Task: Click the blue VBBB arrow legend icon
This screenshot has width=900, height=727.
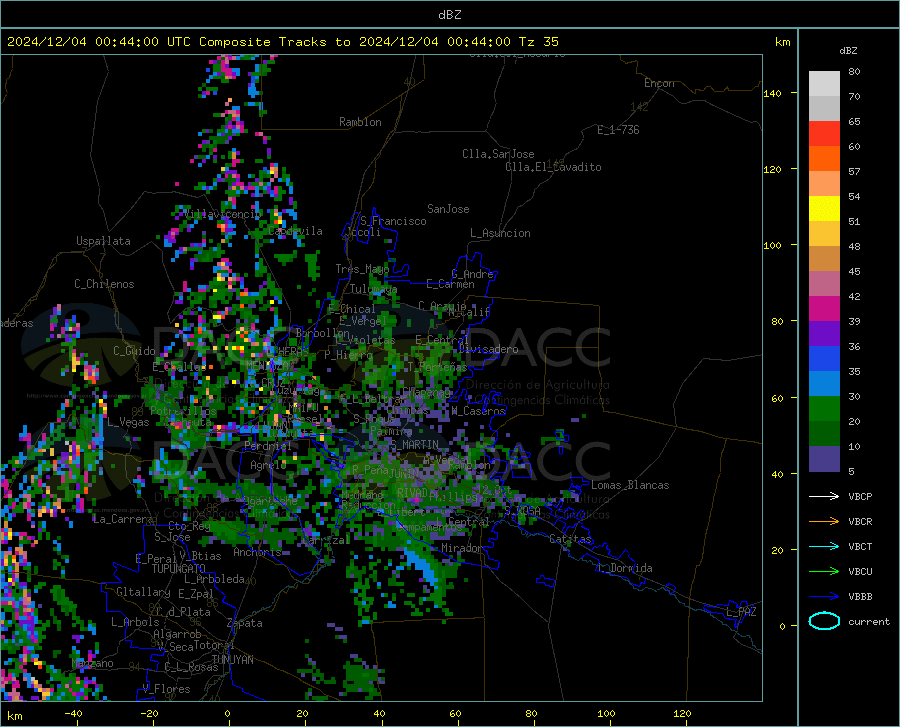Action: coord(824,596)
